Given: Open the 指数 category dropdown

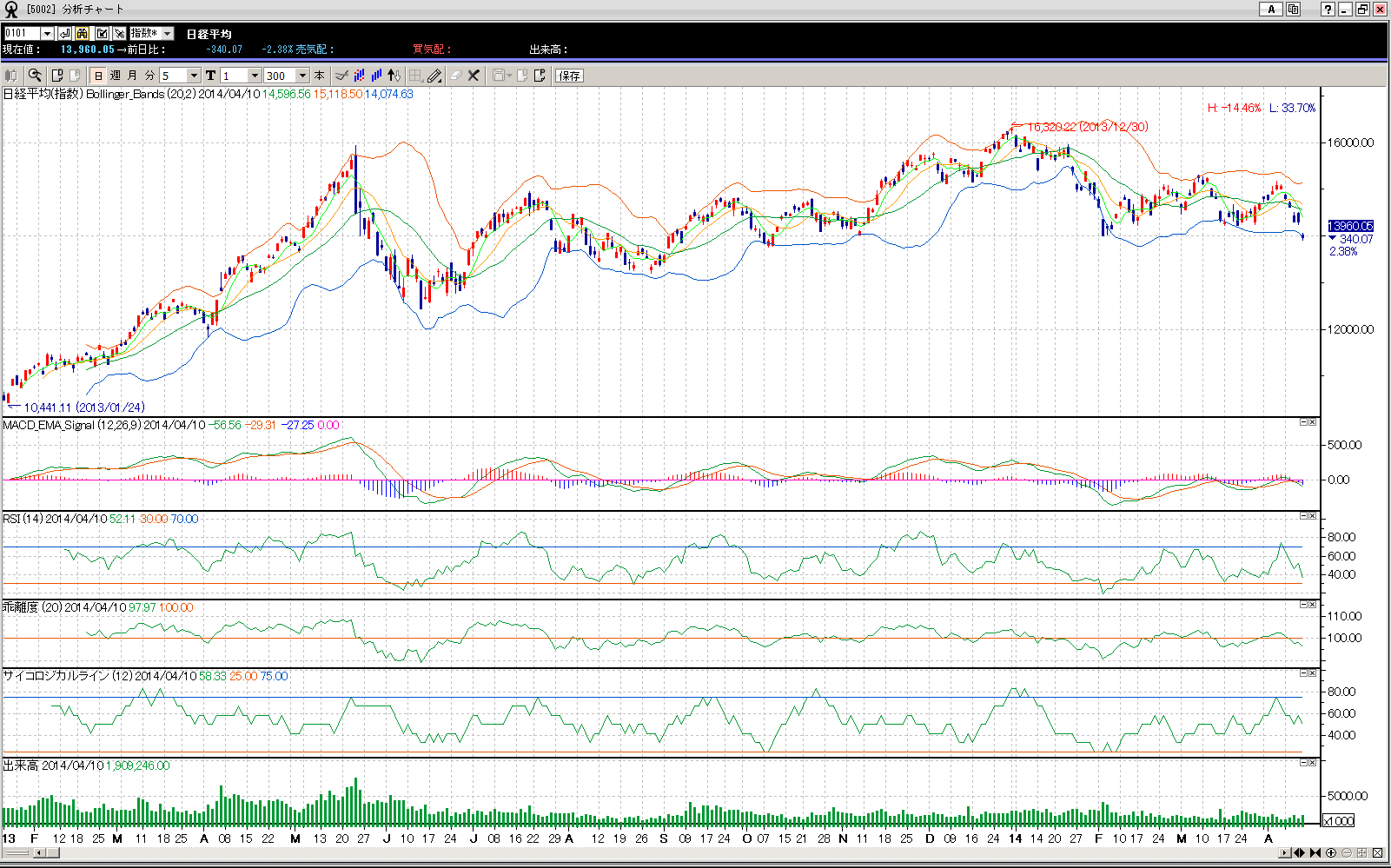Looking at the screenshot, I should pyautogui.click(x=168, y=33).
